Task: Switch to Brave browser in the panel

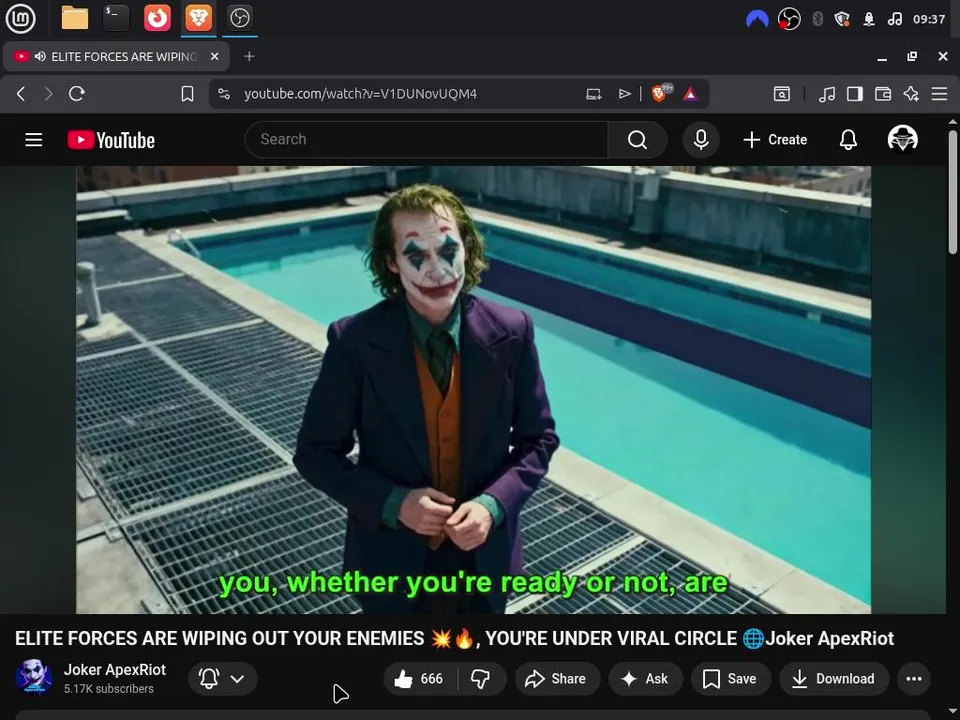Action: tap(198, 18)
